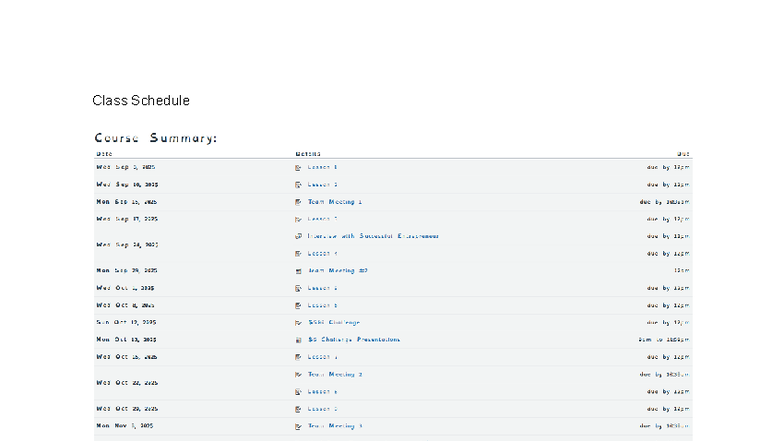
Task: Open the Challenge Presentations link on Oct 13
Action: tap(354, 340)
